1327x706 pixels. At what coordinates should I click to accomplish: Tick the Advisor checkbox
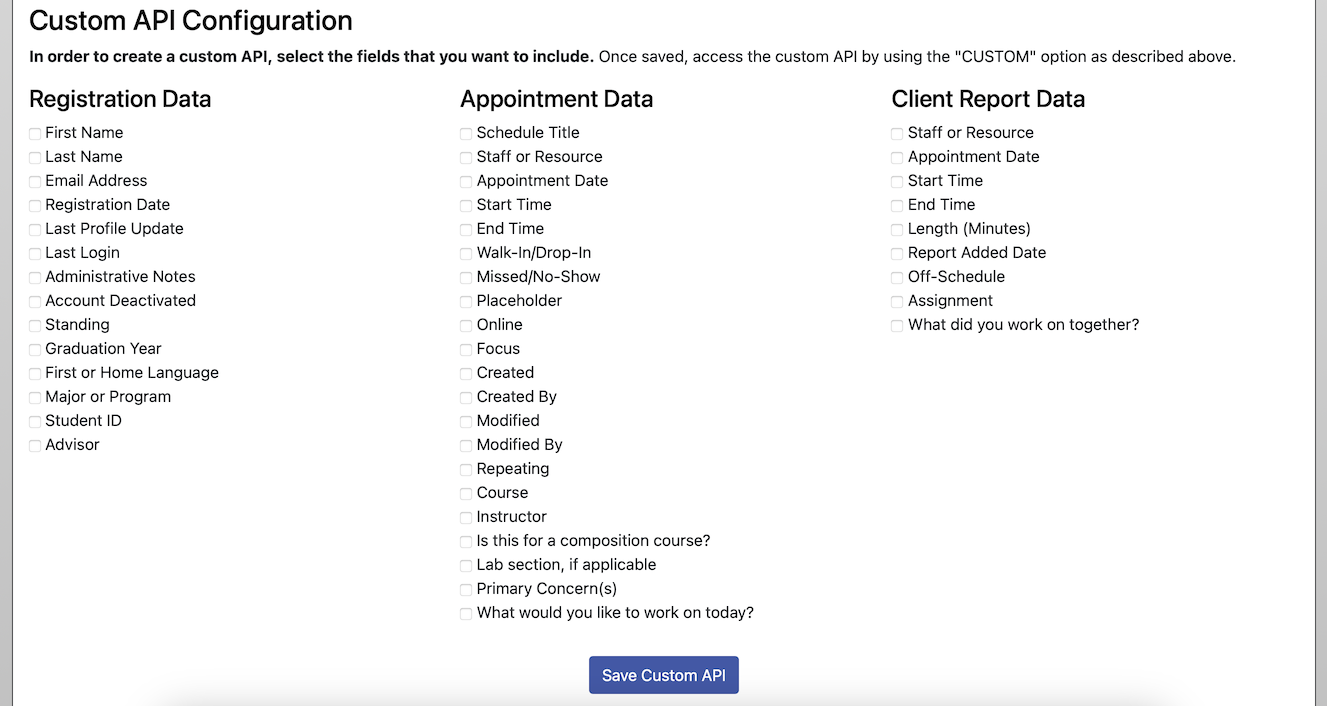point(35,445)
